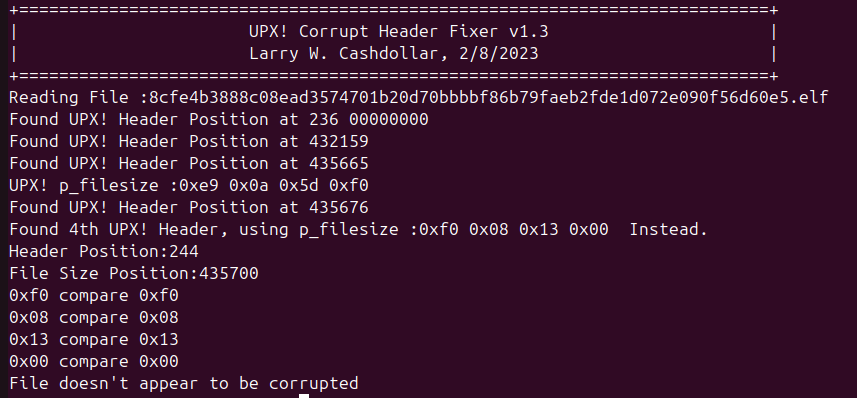Click the File doesn't appear to be corrupted message

coord(184,383)
